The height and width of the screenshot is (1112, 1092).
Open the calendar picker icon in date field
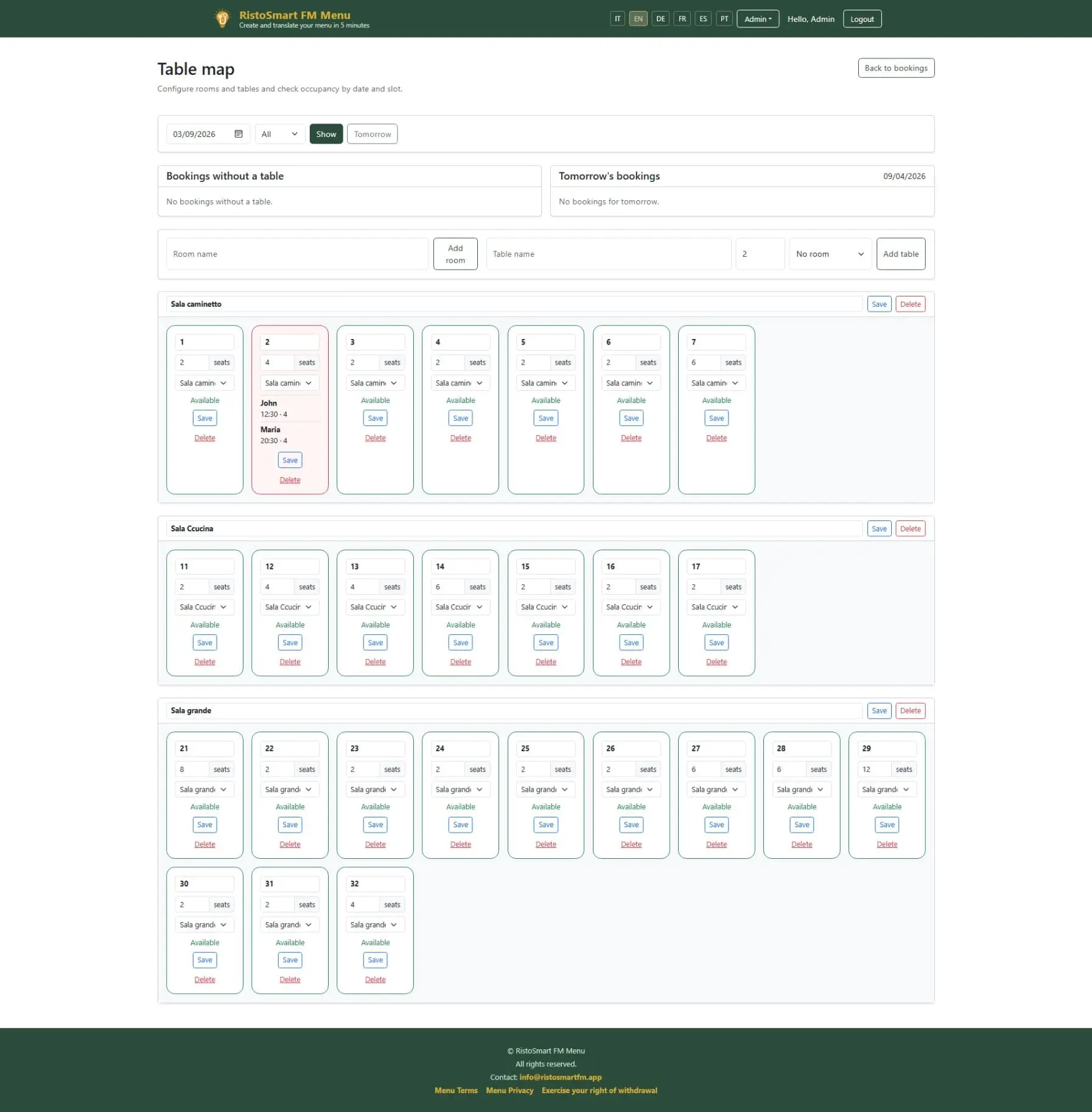(239, 134)
